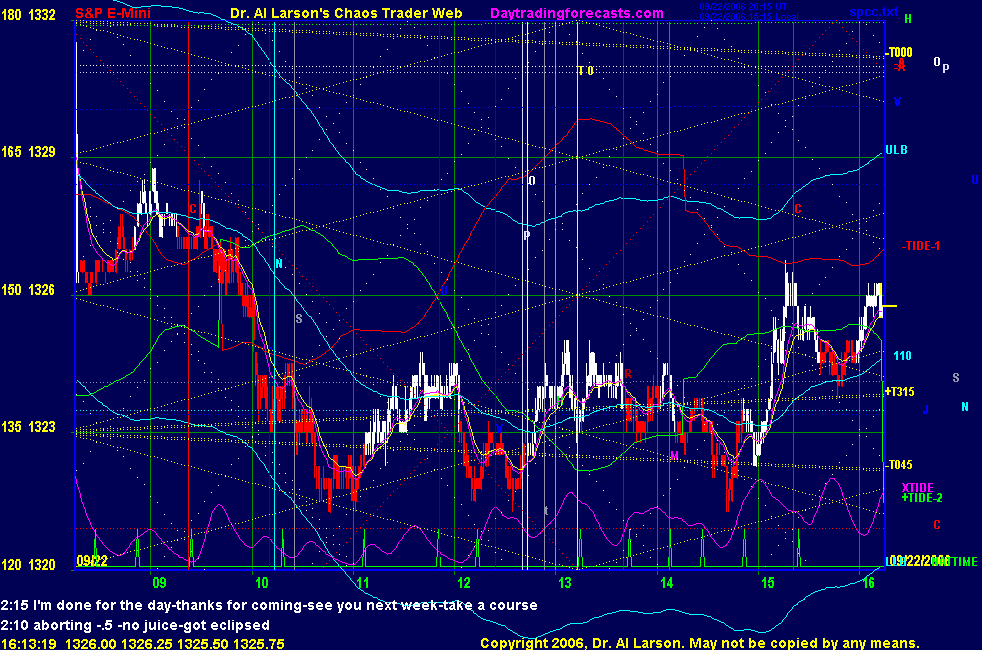Click the '110' cyan line label
This screenshot has height=650, width=982.
coord(902,356)
